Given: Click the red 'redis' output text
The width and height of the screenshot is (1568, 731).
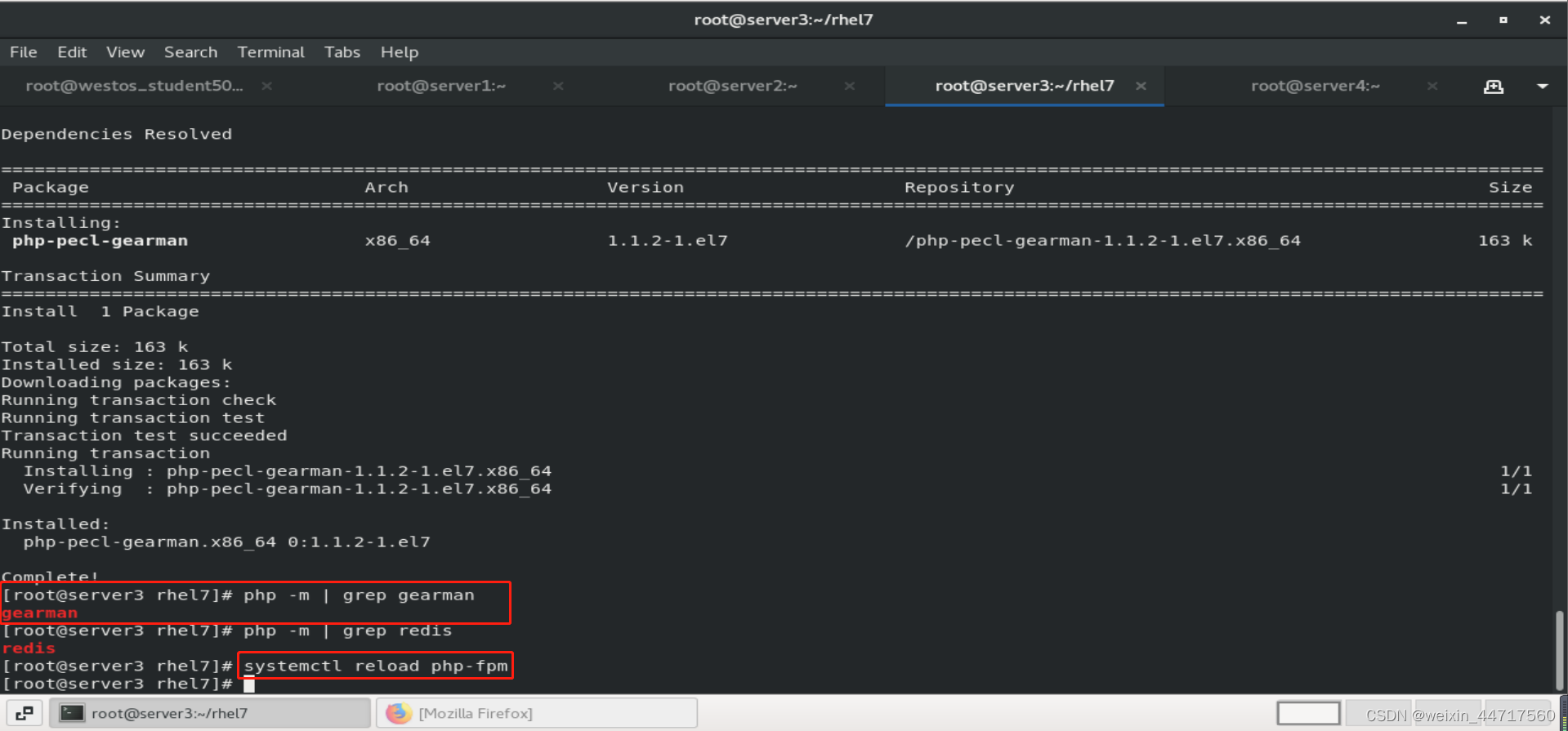Looking at the screenshot, I should click(x=29, y=649).
